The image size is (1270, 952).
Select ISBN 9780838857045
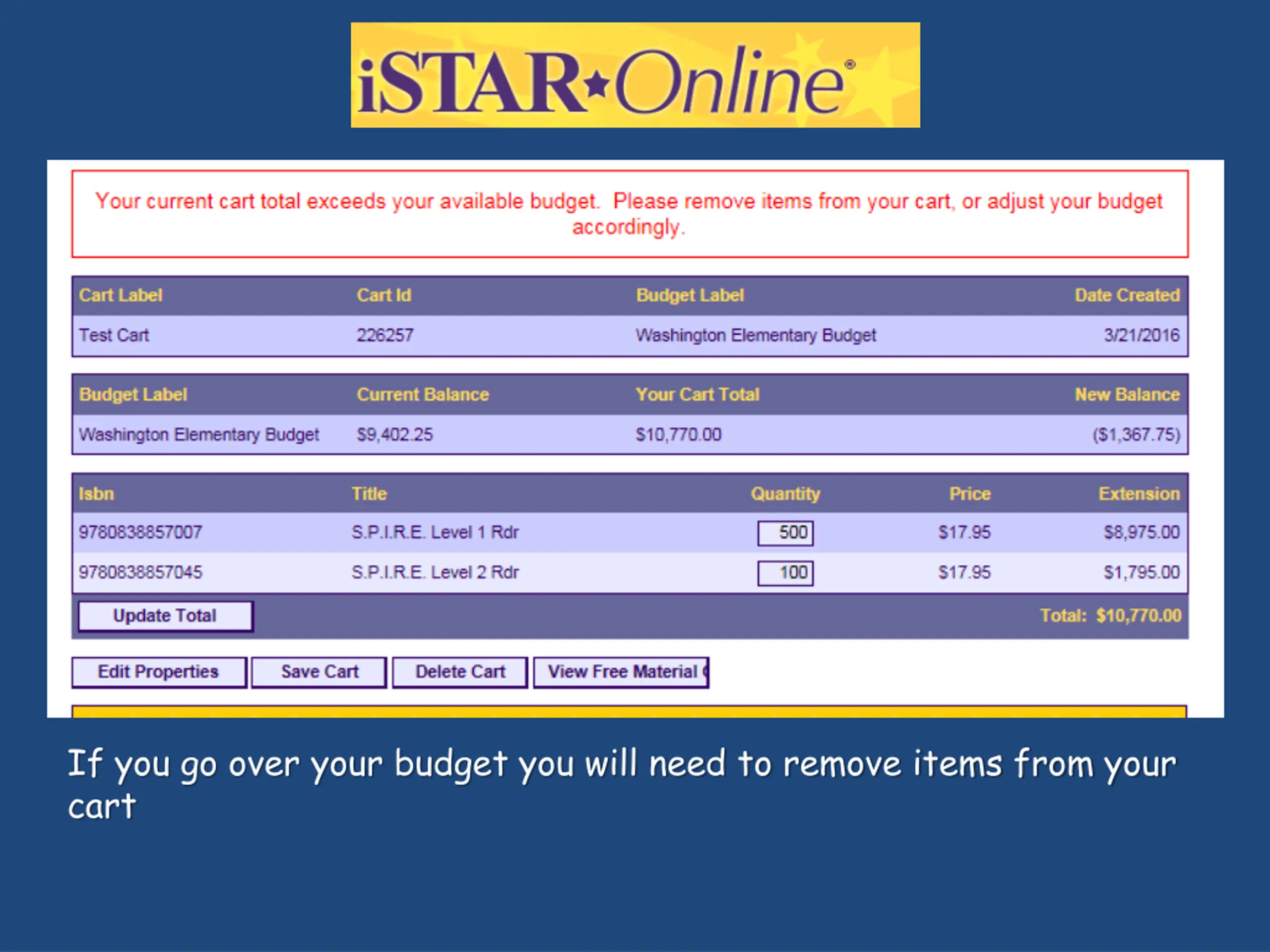pyautogui.click(x=140, y=573)
